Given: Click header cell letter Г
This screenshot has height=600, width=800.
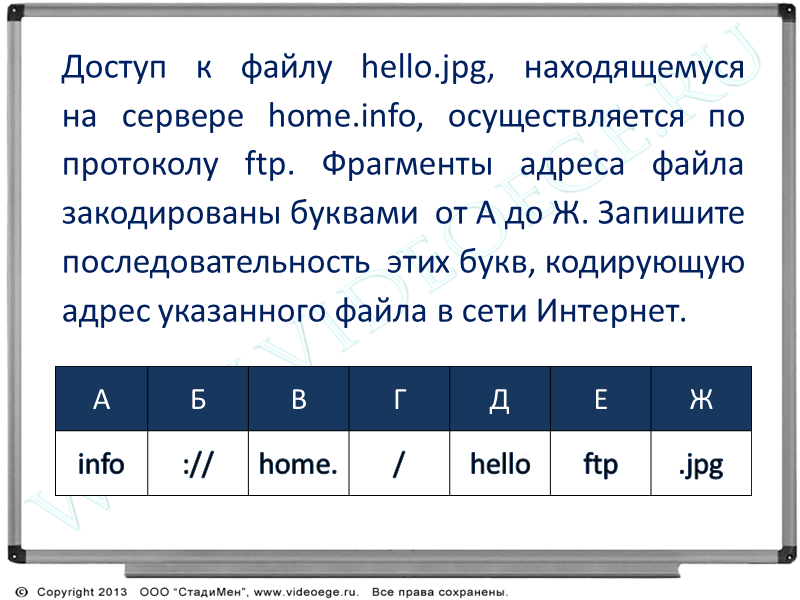Looking at the screenshot, I should coord(399,398).
